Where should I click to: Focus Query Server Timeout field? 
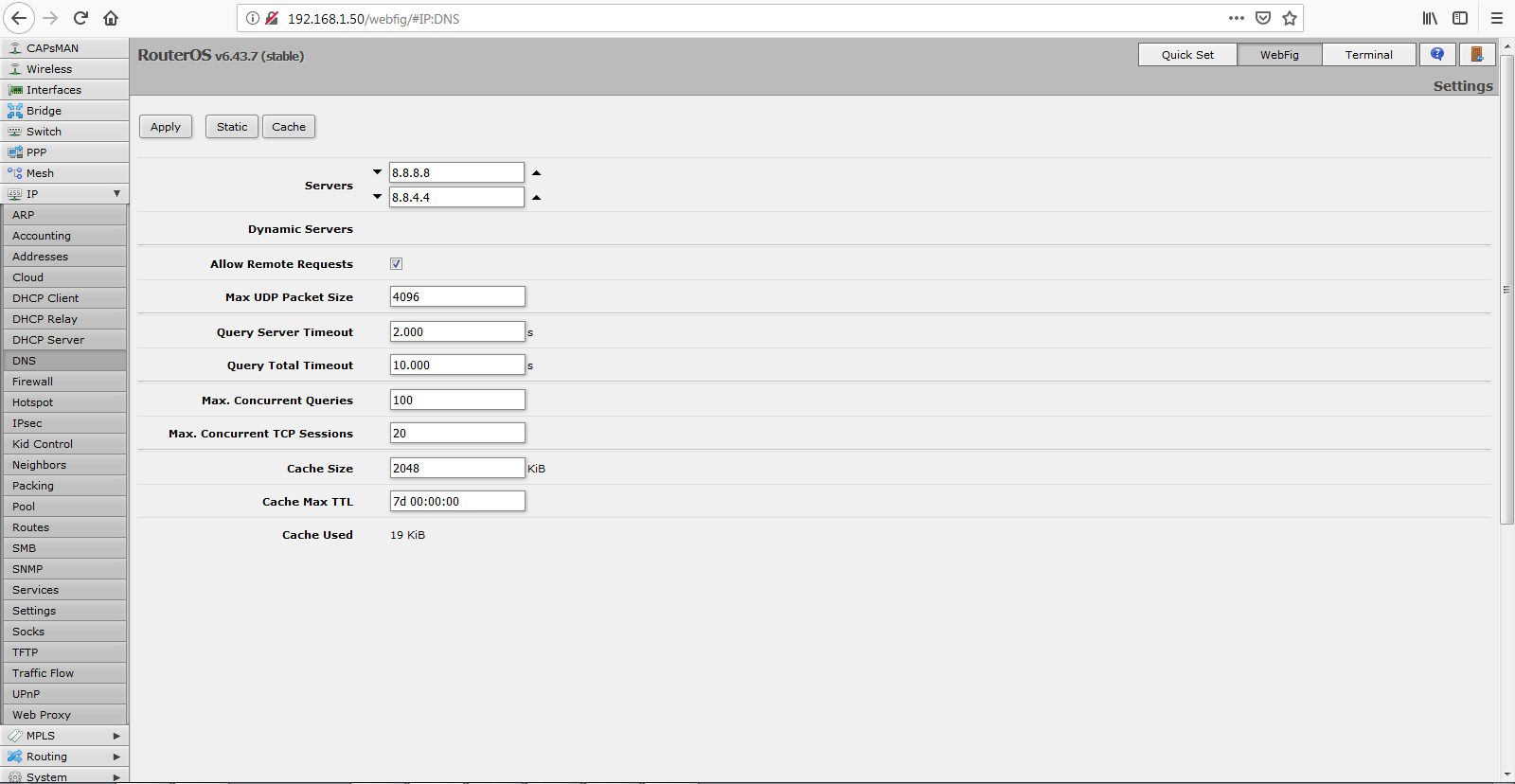pos(457,331)
